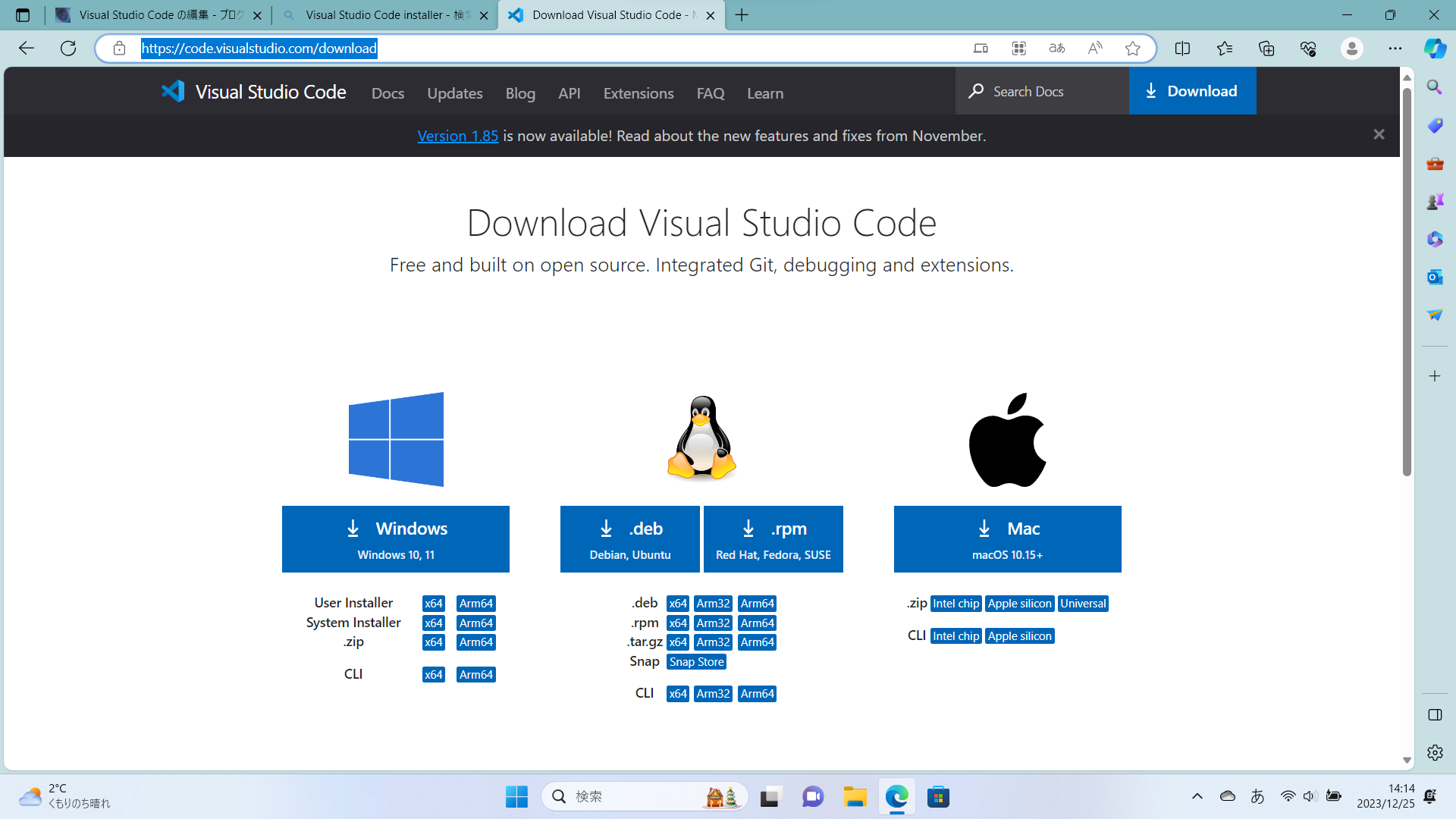1456x819 pixels.
Task: Open Copilot icon in Edge
Action: 1435,49
